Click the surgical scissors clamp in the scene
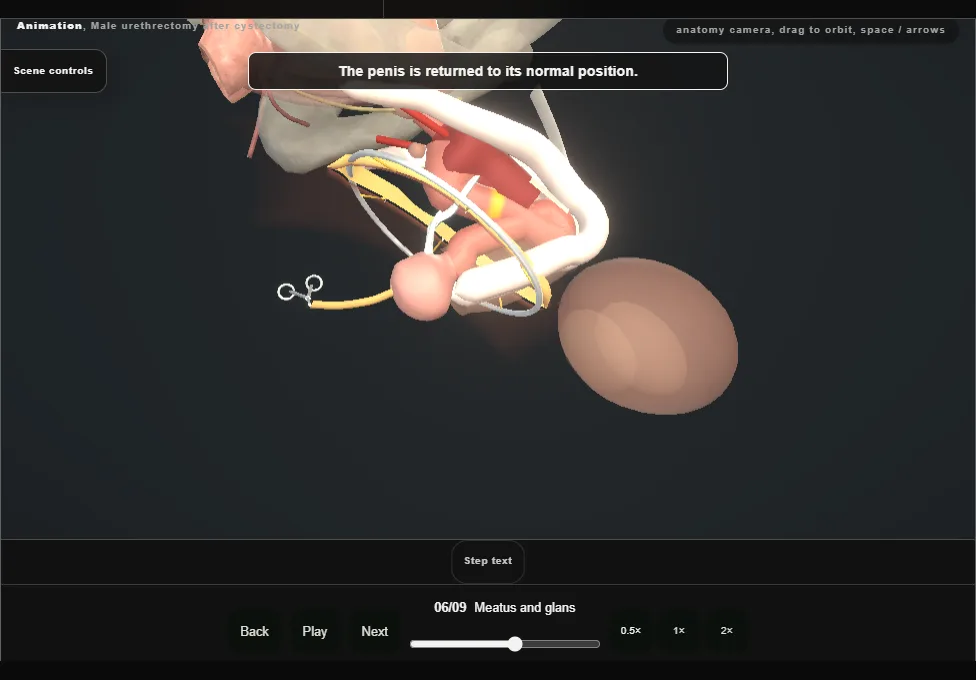 (300, 290)
